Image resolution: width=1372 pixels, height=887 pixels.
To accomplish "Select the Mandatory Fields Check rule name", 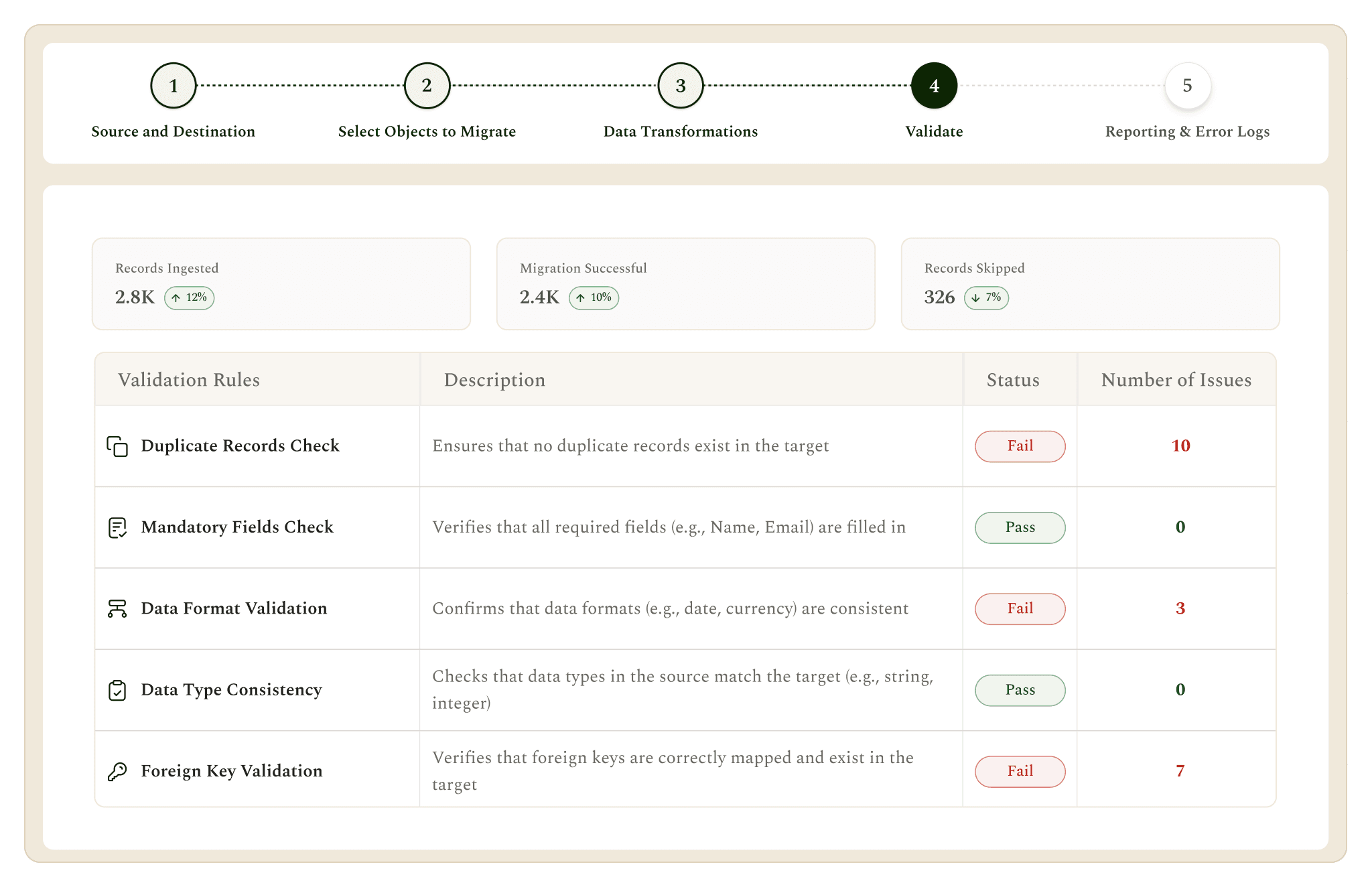I will tap(237, 527).
